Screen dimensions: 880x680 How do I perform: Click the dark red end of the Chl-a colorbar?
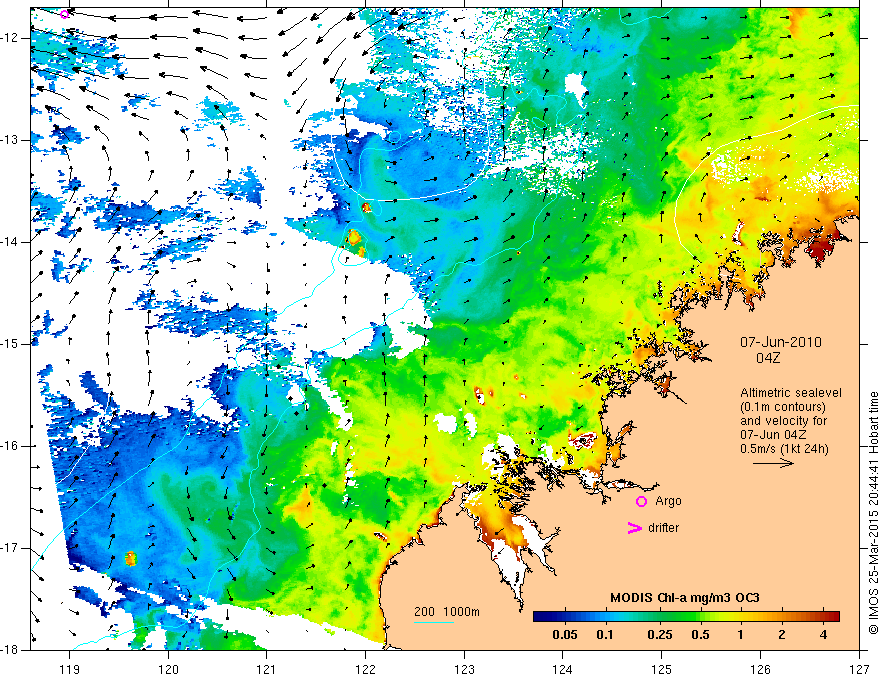(x=833, y=616)
